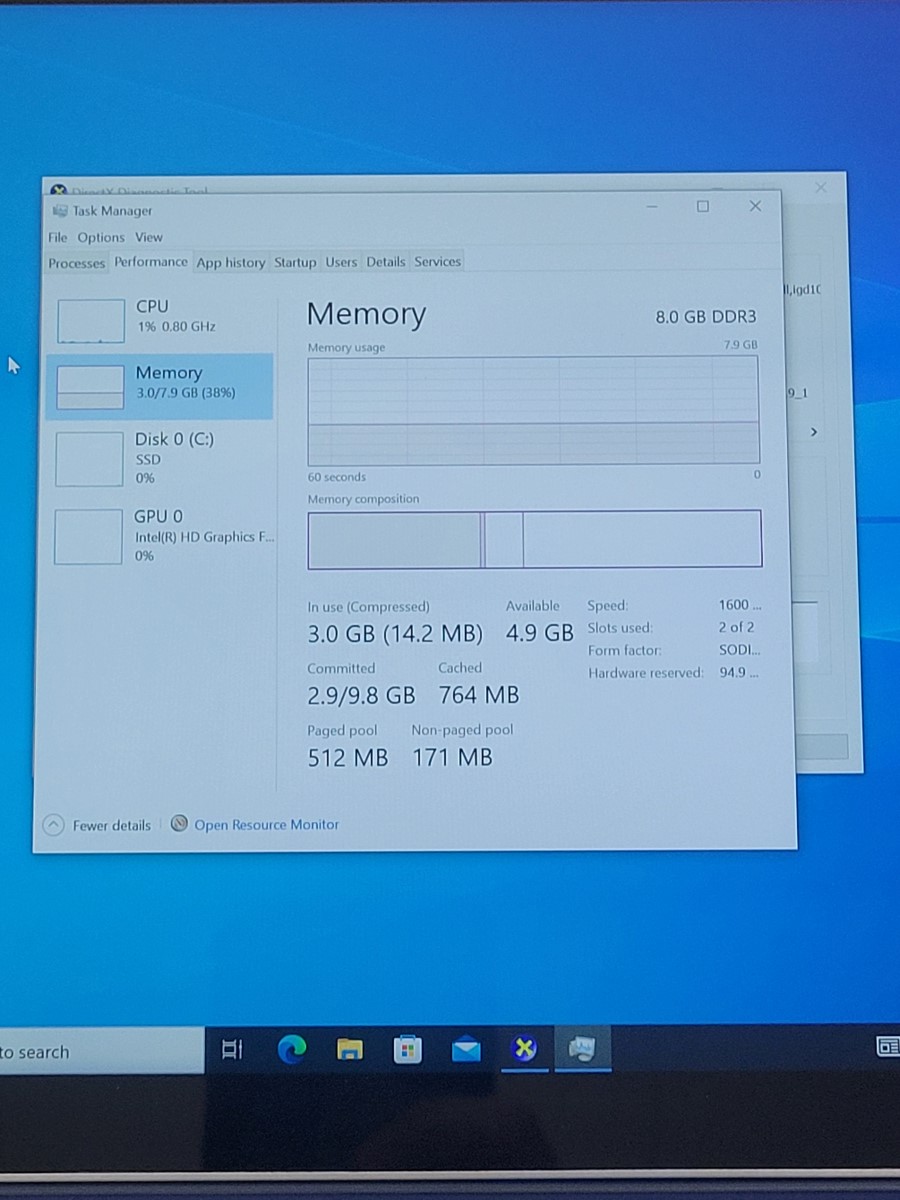Viewport: 900px width, 1200px height.
Task: Click the Speed 1600 value
Action: (x=740, y=605)
